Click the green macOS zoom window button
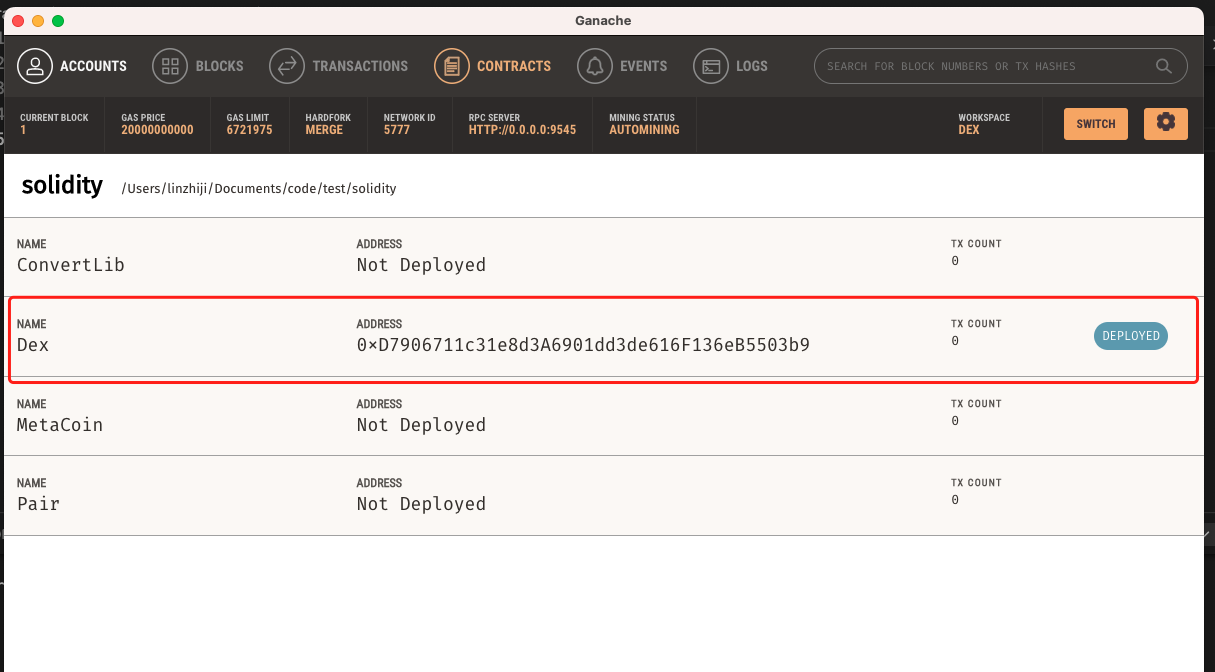 point(58,21)
